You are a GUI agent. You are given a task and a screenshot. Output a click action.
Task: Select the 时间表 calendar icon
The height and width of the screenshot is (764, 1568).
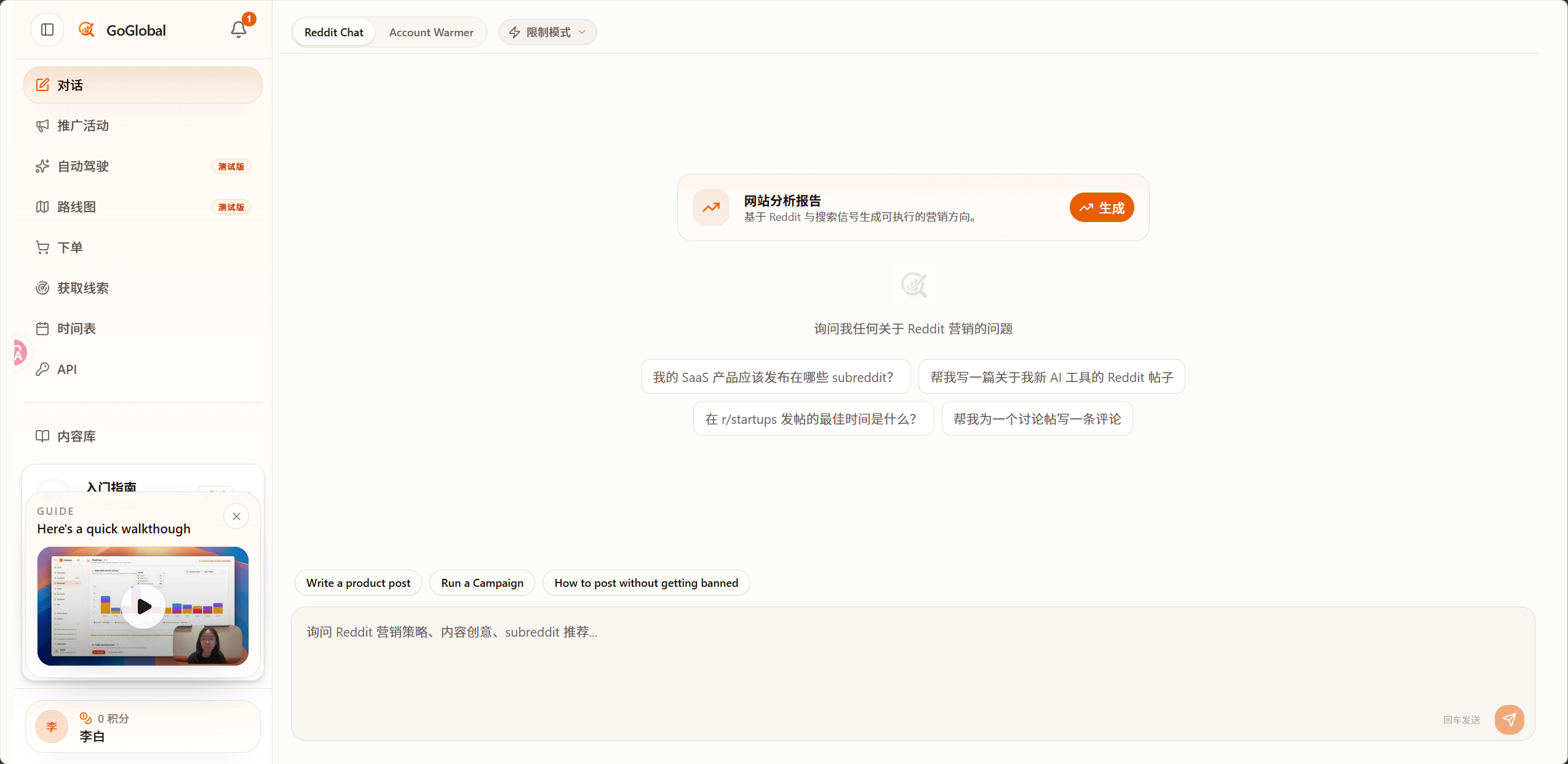click(x=42, y=328)
